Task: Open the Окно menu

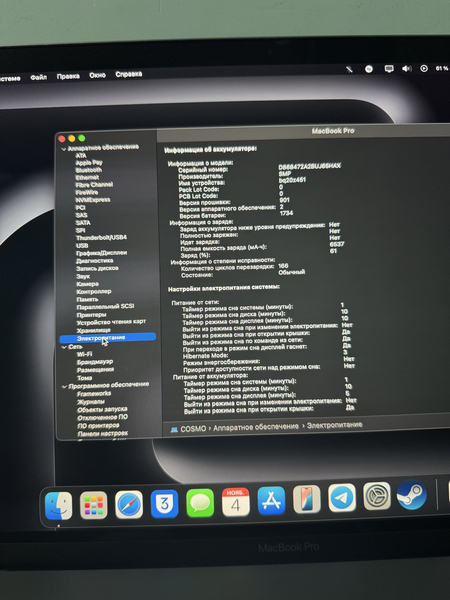Action: click(97, 75)
